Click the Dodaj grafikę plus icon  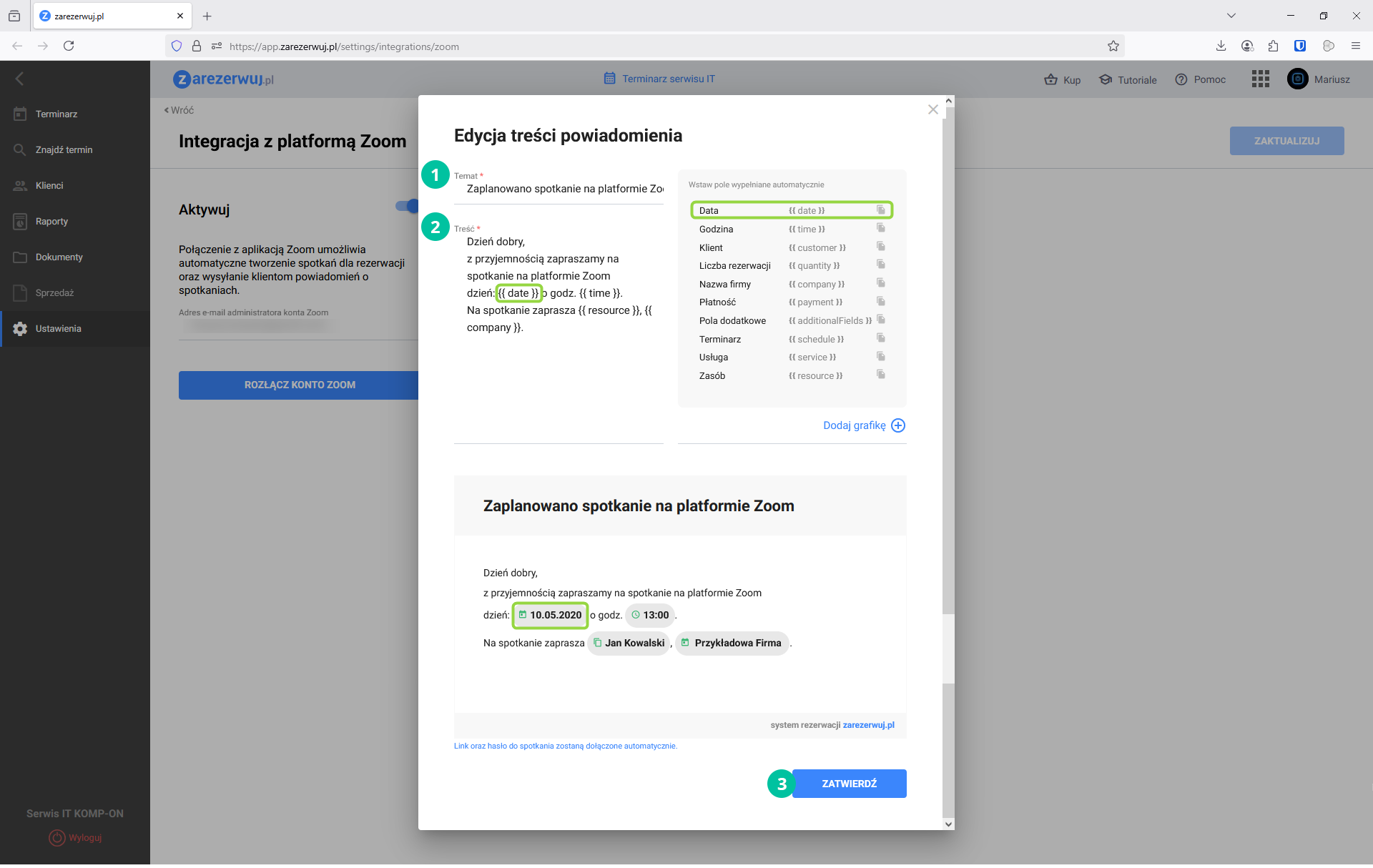(898, 425)
